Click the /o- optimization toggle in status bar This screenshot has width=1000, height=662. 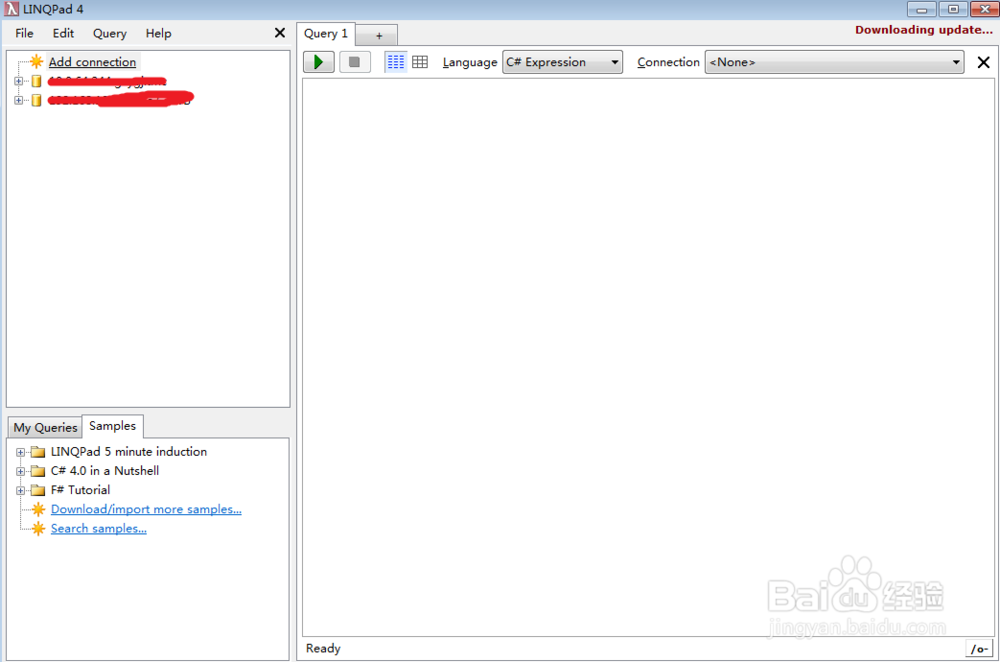(979, 649)
